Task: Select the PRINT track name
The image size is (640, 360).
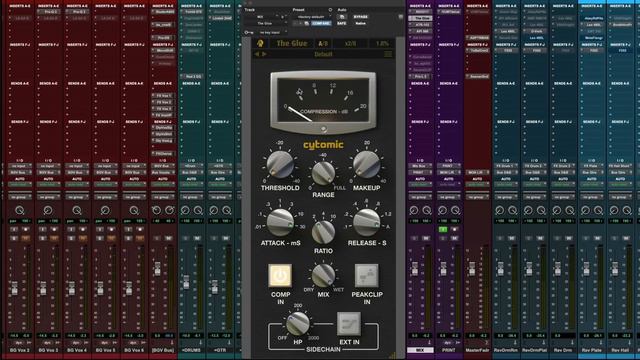Action: [x=449, y=350]
